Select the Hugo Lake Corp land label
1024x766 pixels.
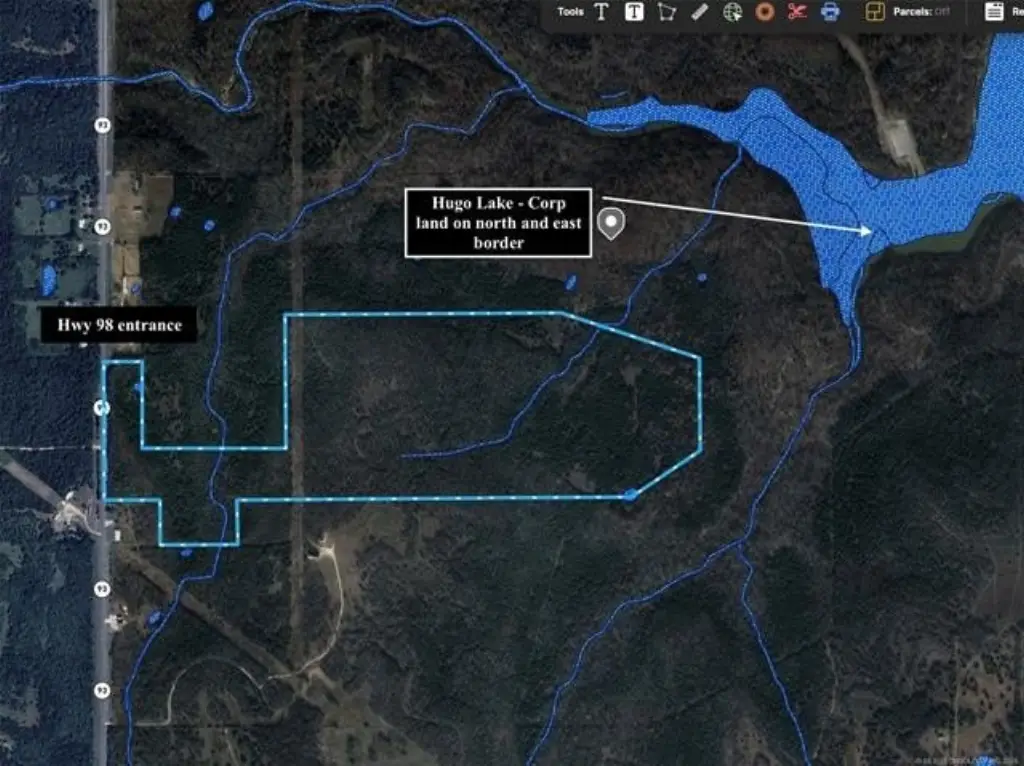[498, 223]
